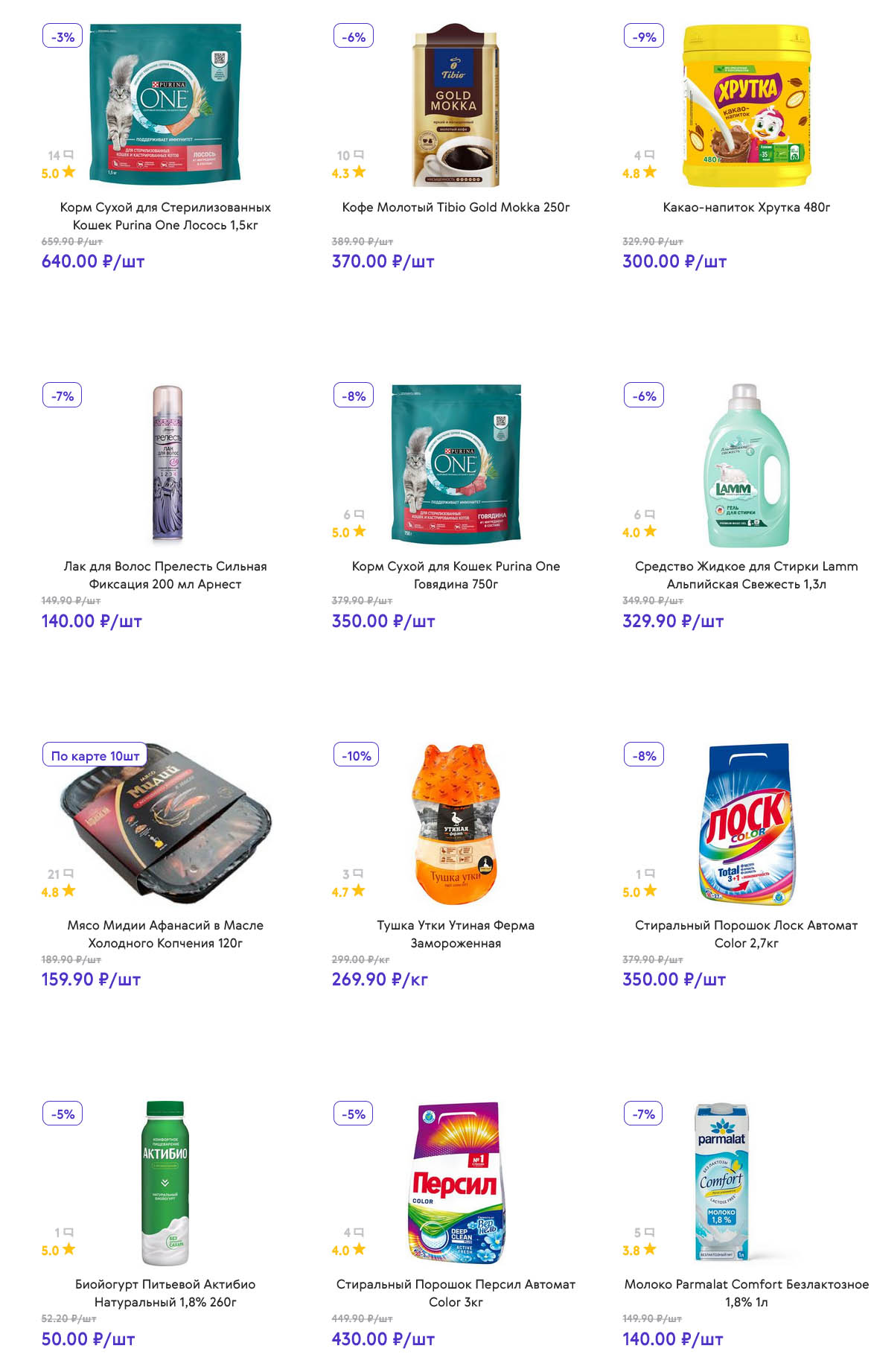Open the Актибио bio-yogurt bottle image
Viewport: 871px width, 1372px height.
[x=165, y=1183]
